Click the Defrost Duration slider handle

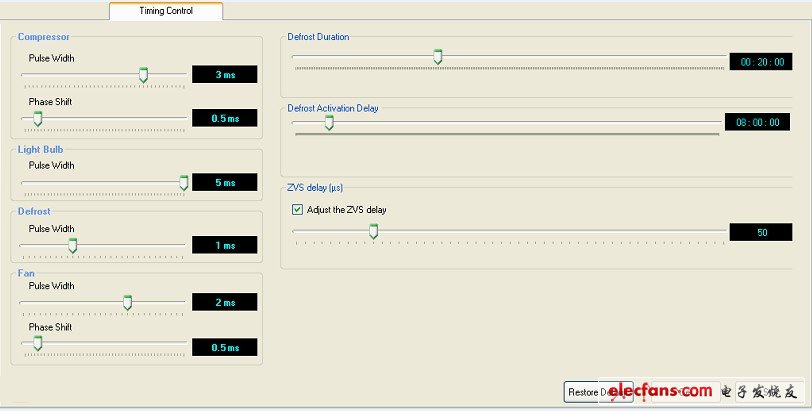437,56
